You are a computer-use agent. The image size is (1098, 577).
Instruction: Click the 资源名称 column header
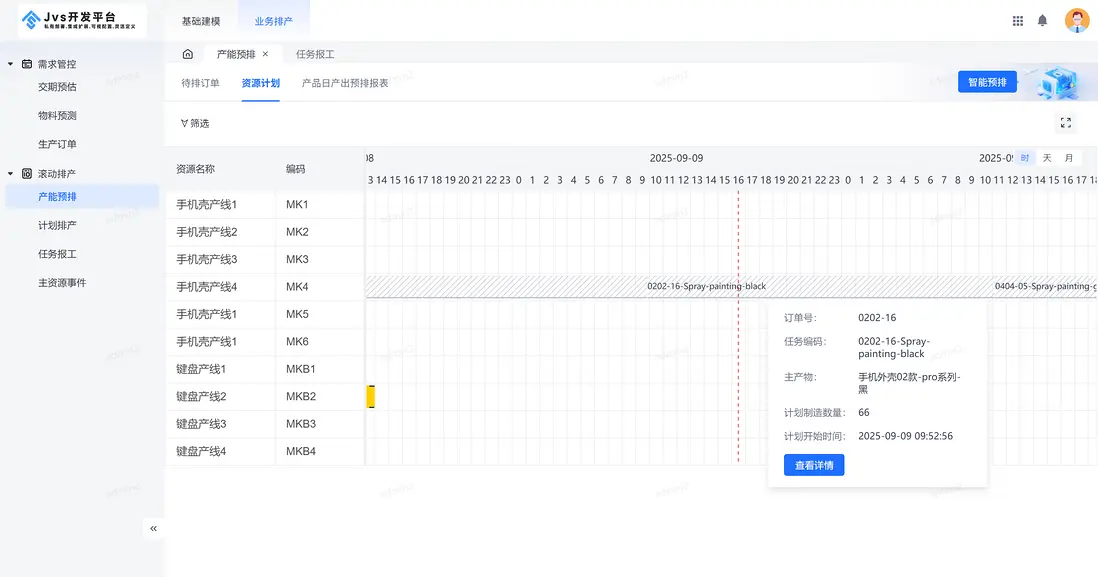(x=195, y=169)
